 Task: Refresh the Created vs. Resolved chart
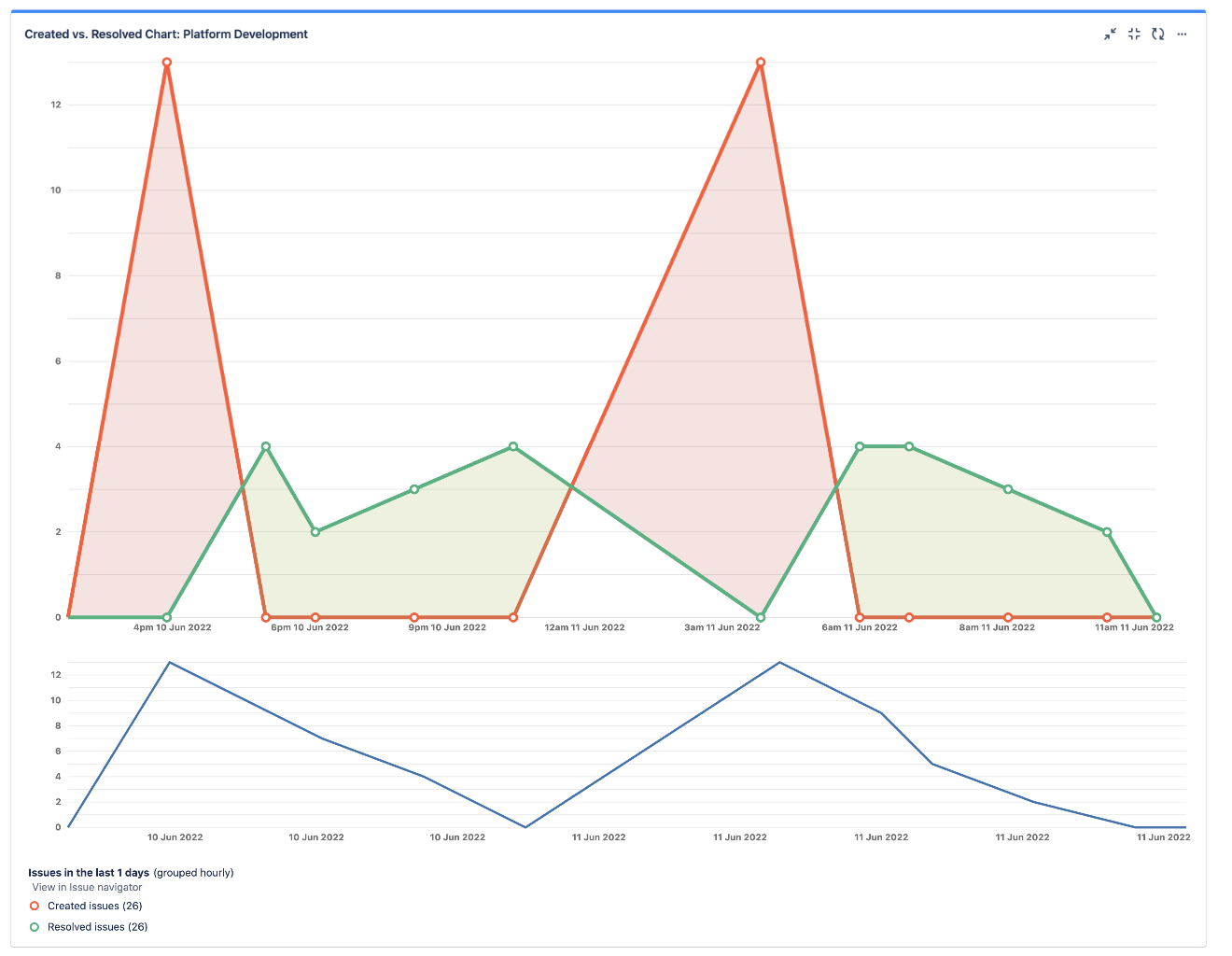coord(1157,35)
